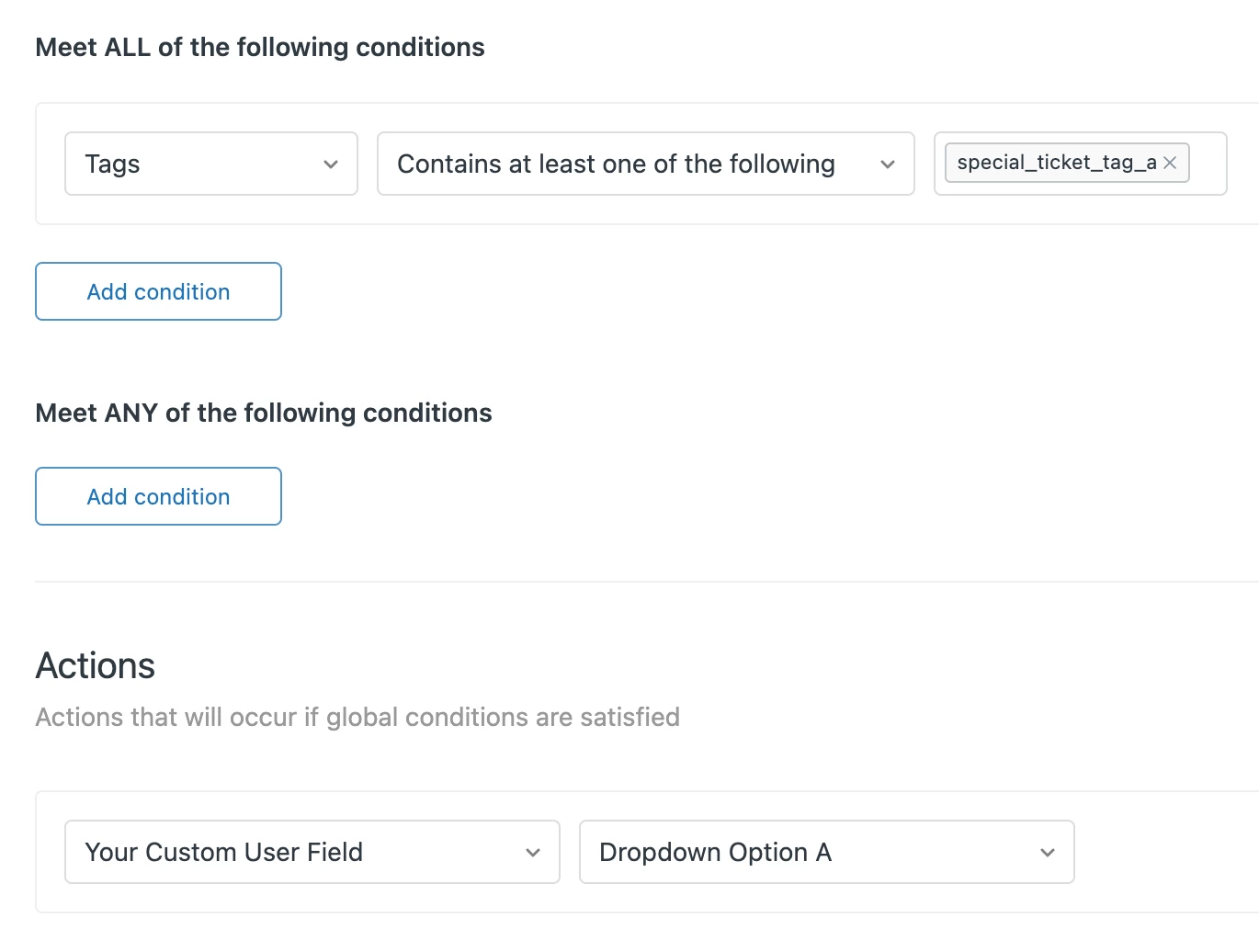Click "Meet ANY of the following conditions" heading
Screen dimensions: 1259x952
[x=264, y=413]
